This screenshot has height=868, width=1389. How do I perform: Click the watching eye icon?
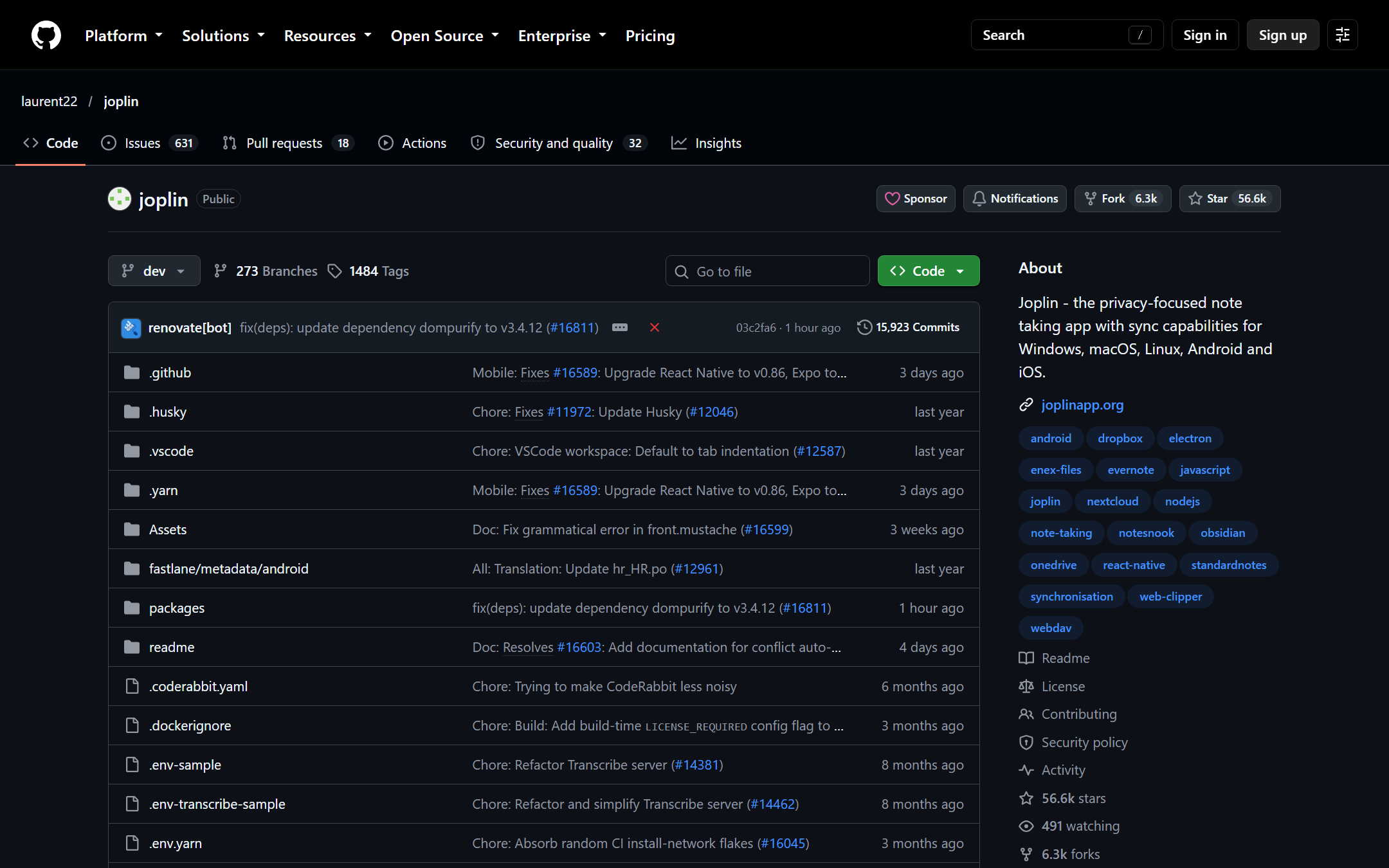(1026, 826)
